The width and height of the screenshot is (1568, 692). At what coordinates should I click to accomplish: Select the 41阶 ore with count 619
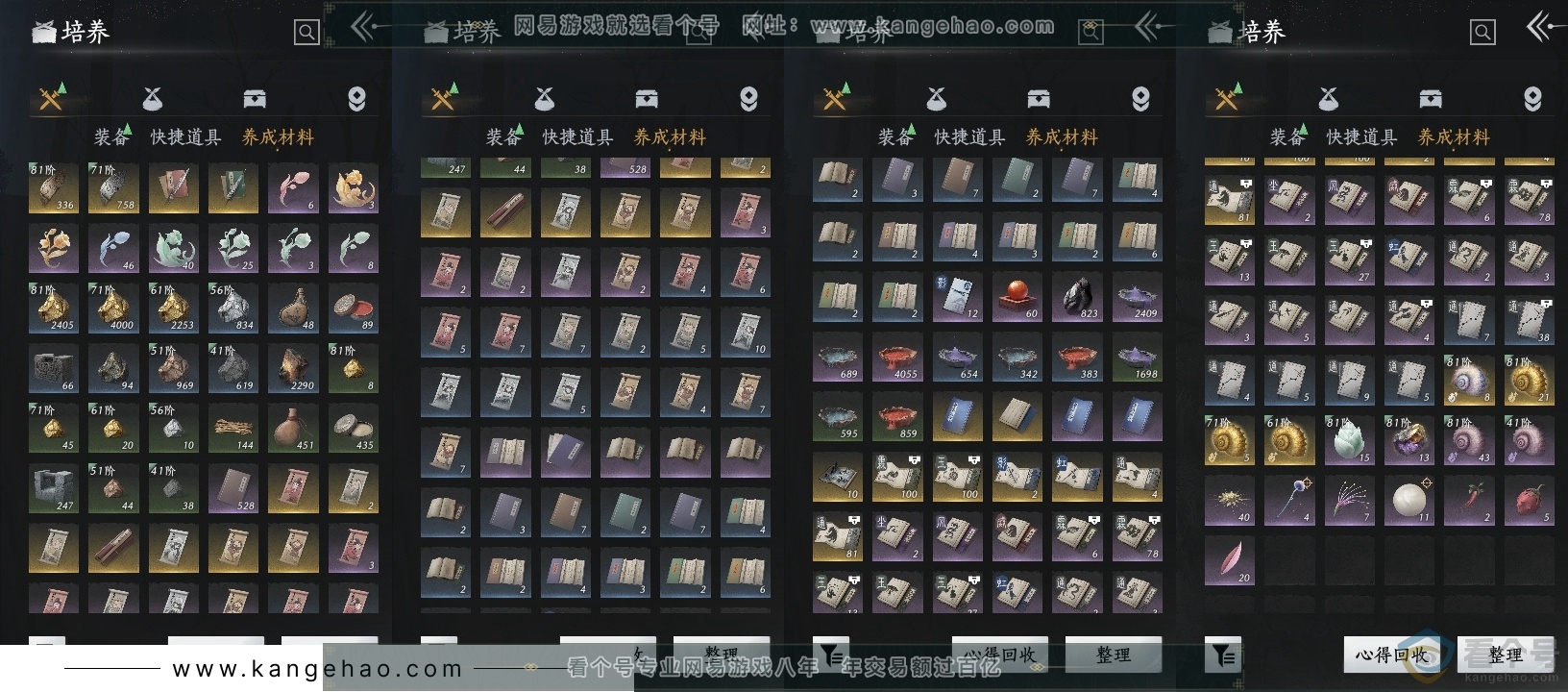point(233,368)
